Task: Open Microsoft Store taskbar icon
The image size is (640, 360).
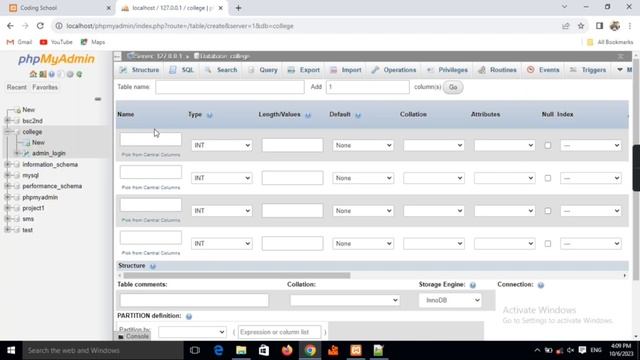Action: coord(264,350)
